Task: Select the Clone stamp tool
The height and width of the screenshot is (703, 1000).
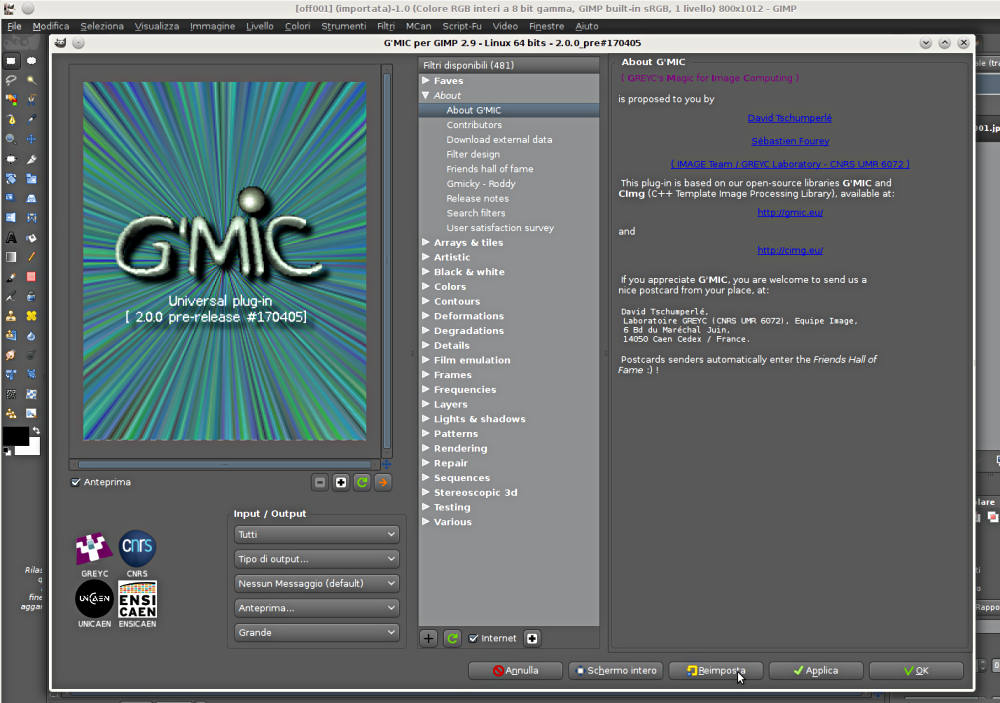Action: coord(11,316)
